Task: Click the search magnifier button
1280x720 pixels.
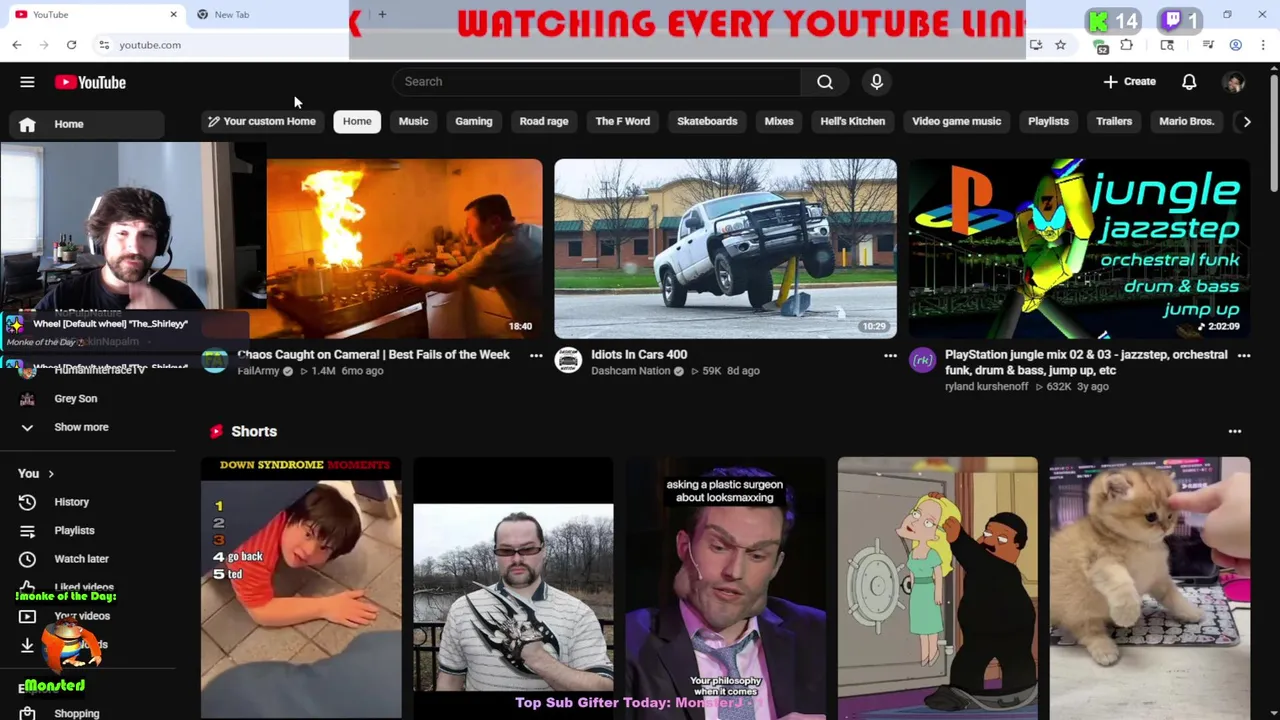Action: [x=825, y=82]
